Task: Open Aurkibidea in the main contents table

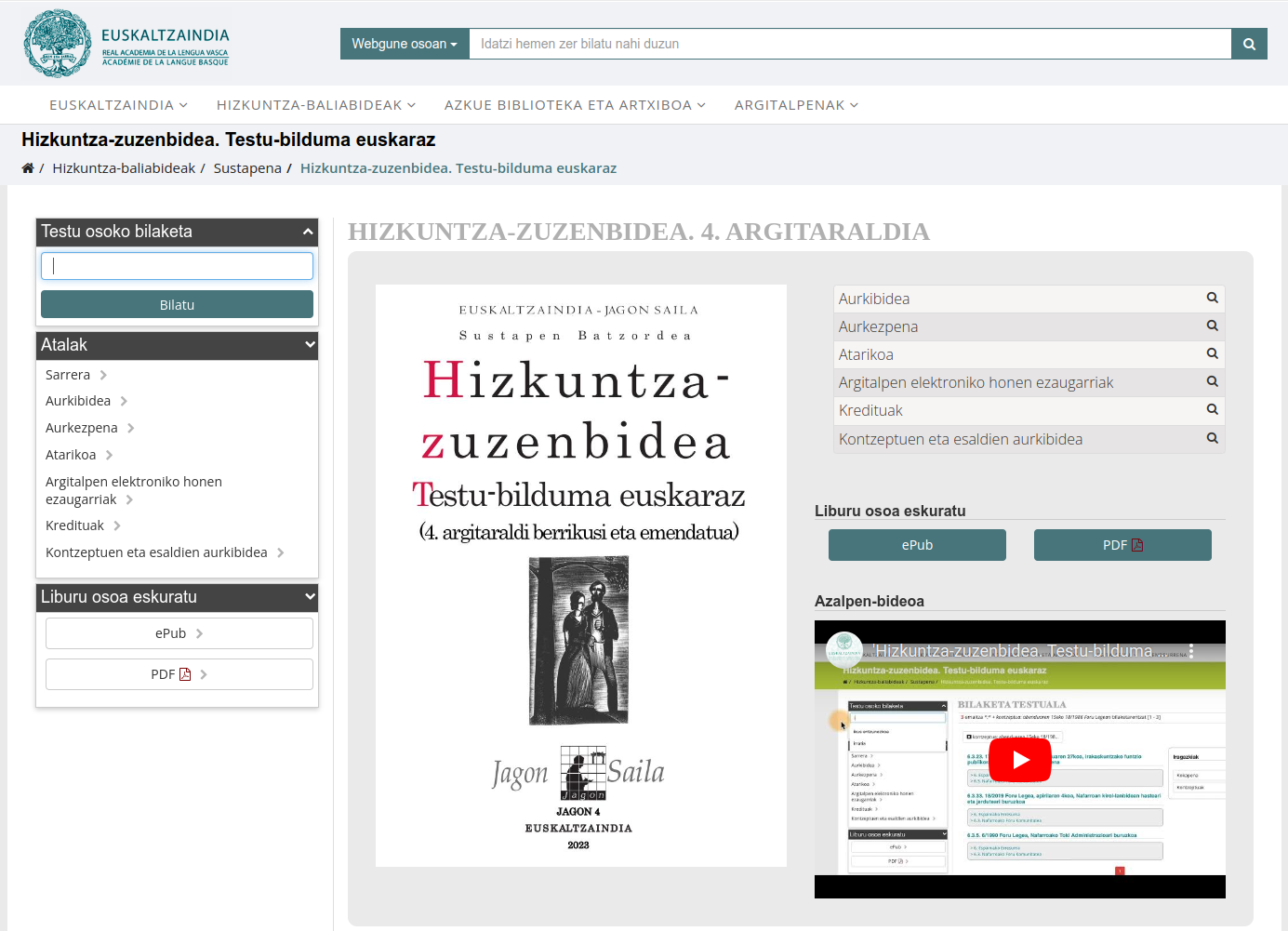Action: [874, 299]
